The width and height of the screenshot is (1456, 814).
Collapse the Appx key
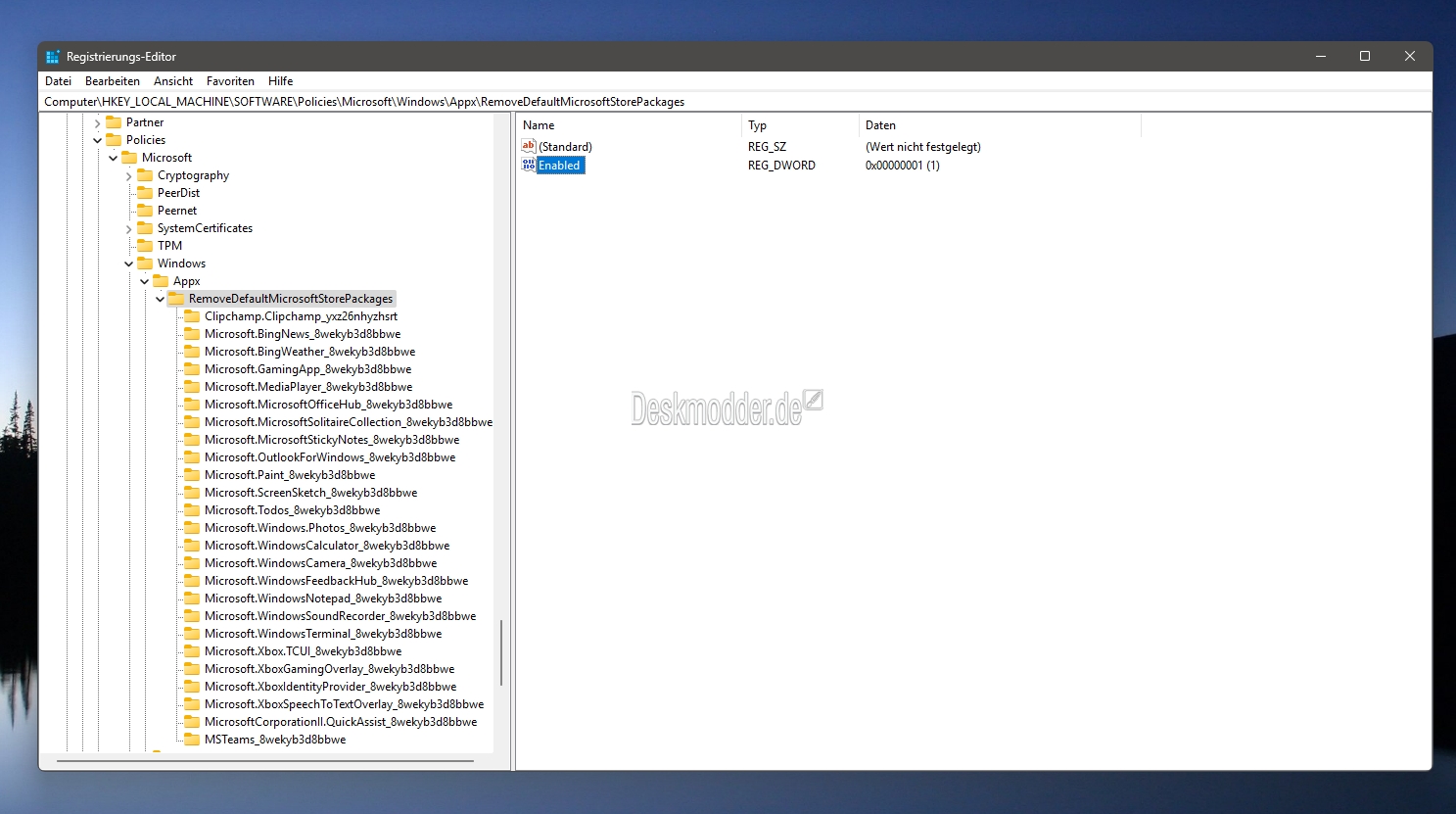tap(144, 281)
